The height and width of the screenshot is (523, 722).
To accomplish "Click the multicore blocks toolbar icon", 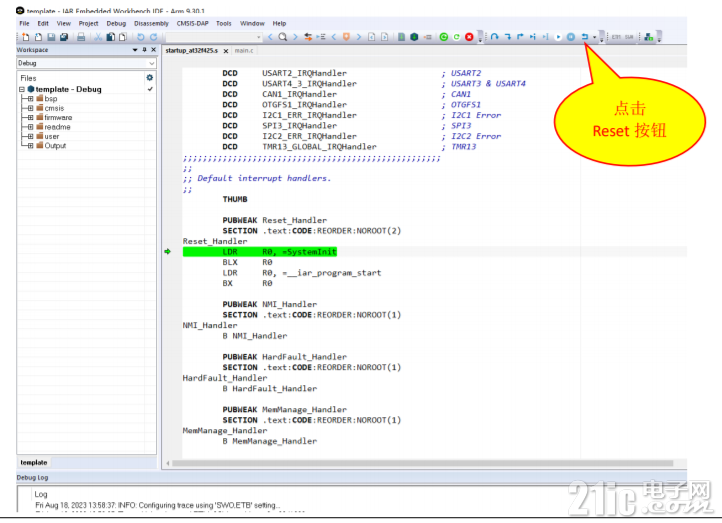I will click(x=649, y=37).
